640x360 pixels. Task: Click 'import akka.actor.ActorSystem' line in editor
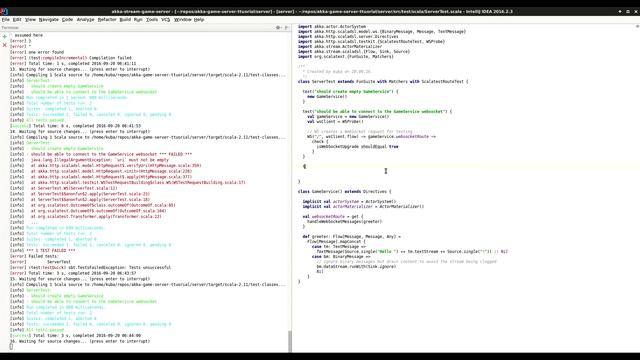(x=331, y=26)
